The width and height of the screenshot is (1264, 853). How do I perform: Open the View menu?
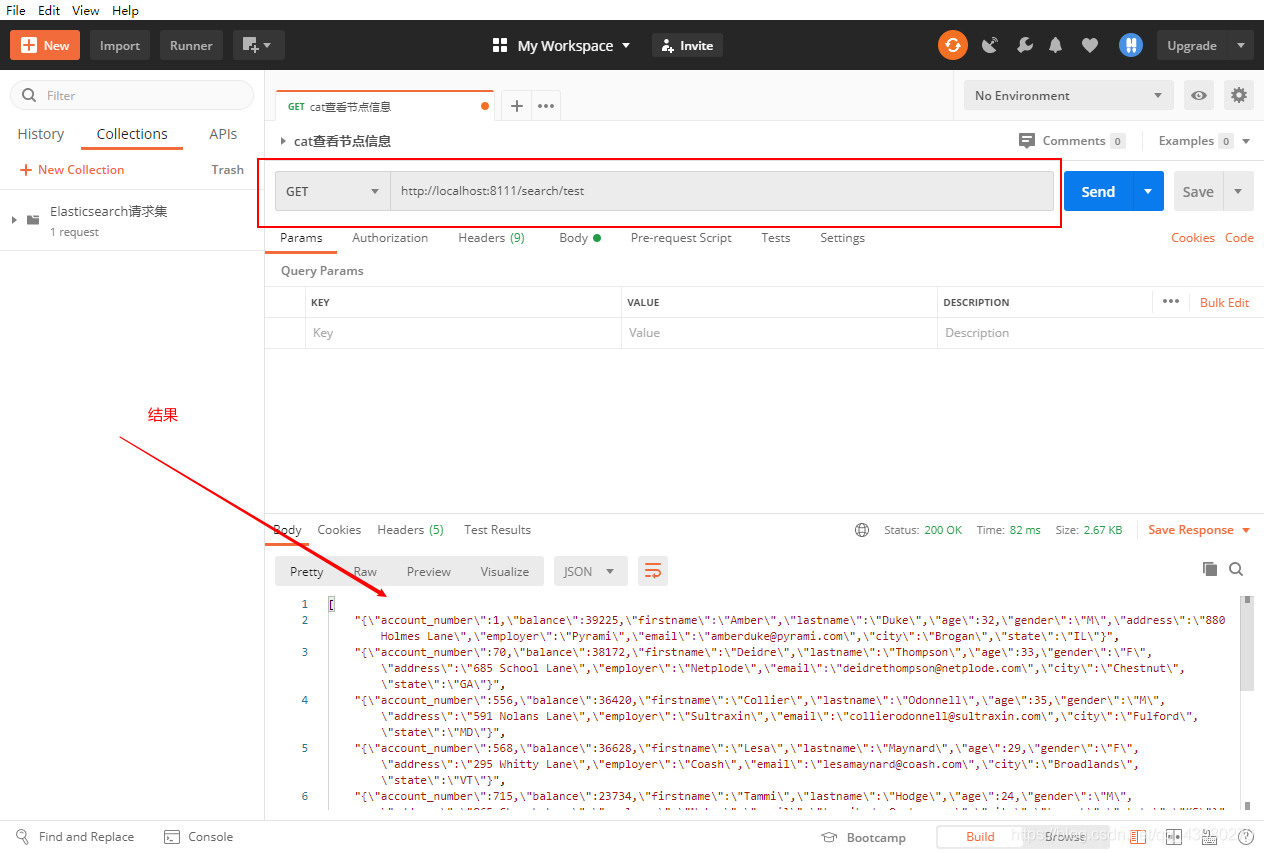click(86, 10)
